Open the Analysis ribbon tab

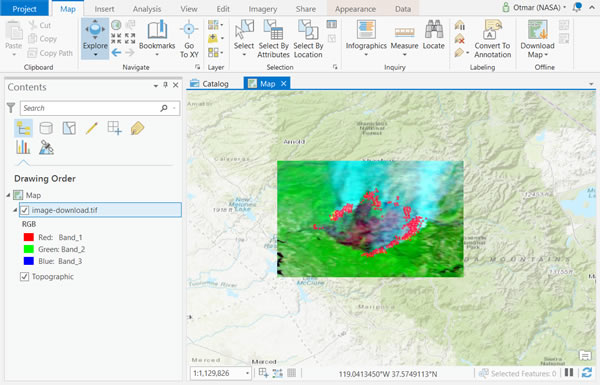click(147, 9)
